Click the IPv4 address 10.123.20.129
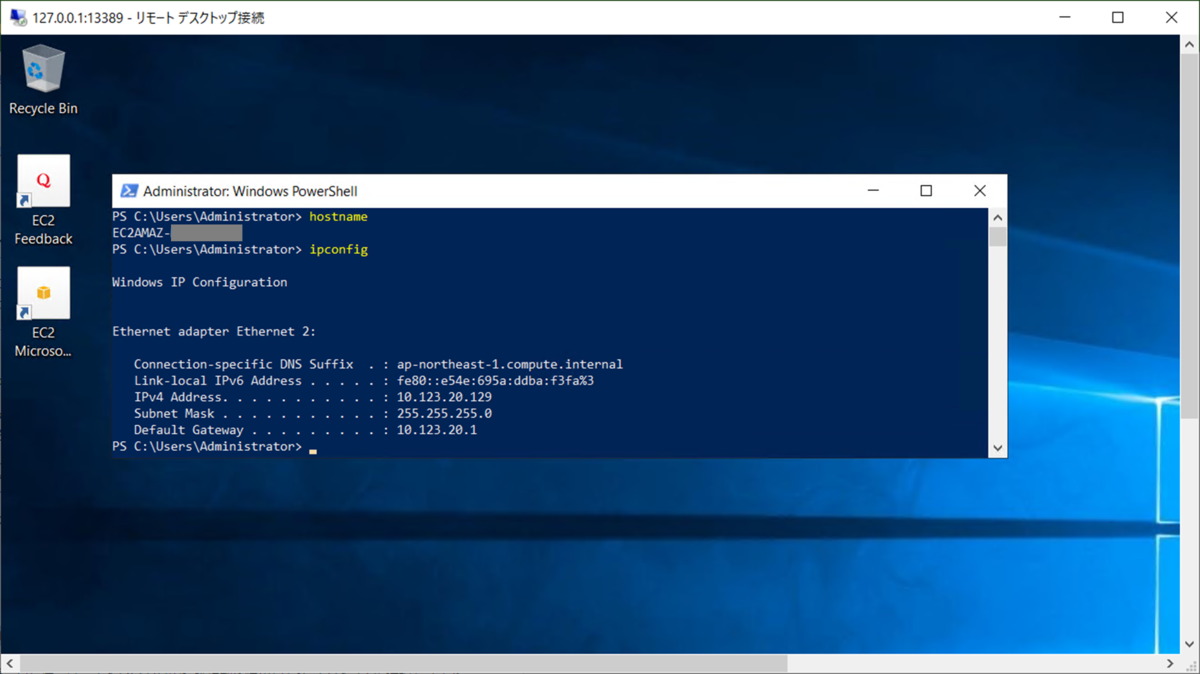 (x=444, y=397)
